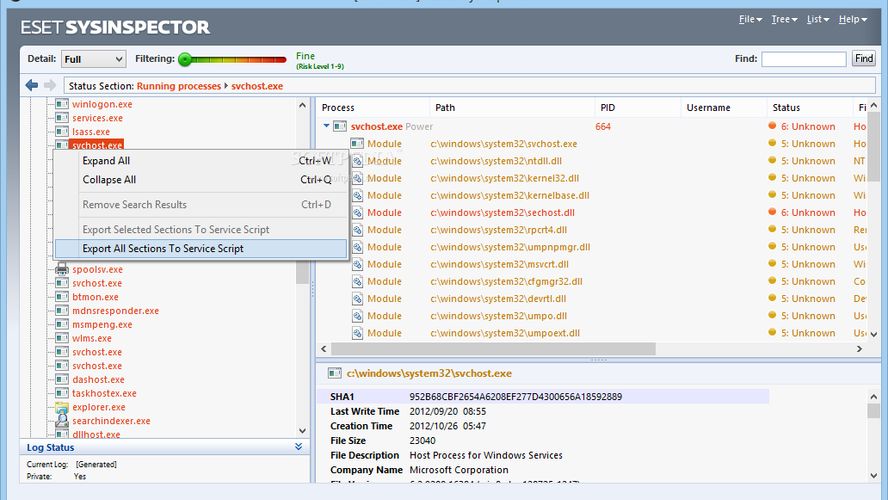
Task: Select mdnsresponder.exe in the process tree
Action: click(x=116, y=310)
